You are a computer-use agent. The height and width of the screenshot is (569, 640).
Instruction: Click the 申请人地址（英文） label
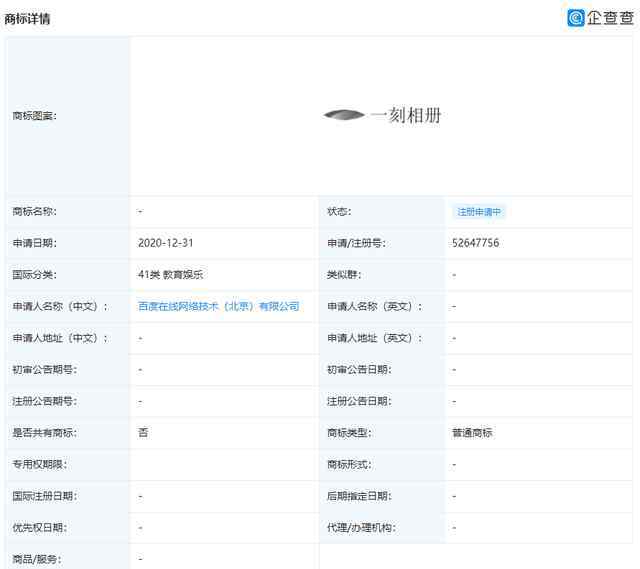pos(375,338)
